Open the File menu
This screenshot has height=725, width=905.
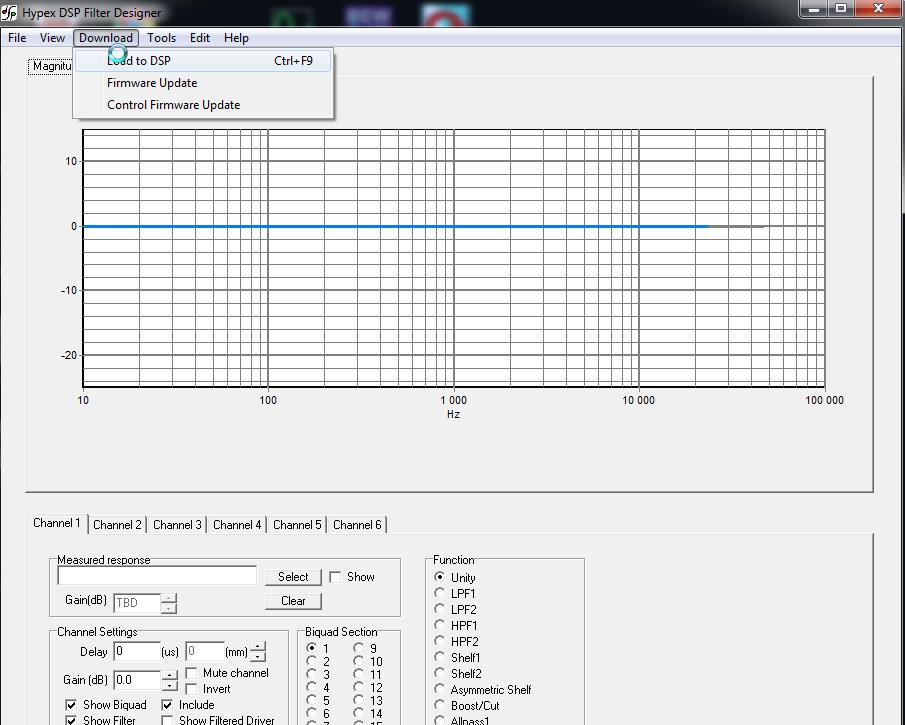click(x=17, y=38)
